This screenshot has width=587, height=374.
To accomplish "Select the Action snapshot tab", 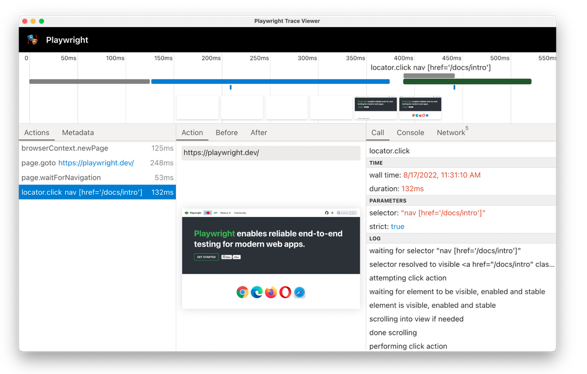I will [192, 133].
